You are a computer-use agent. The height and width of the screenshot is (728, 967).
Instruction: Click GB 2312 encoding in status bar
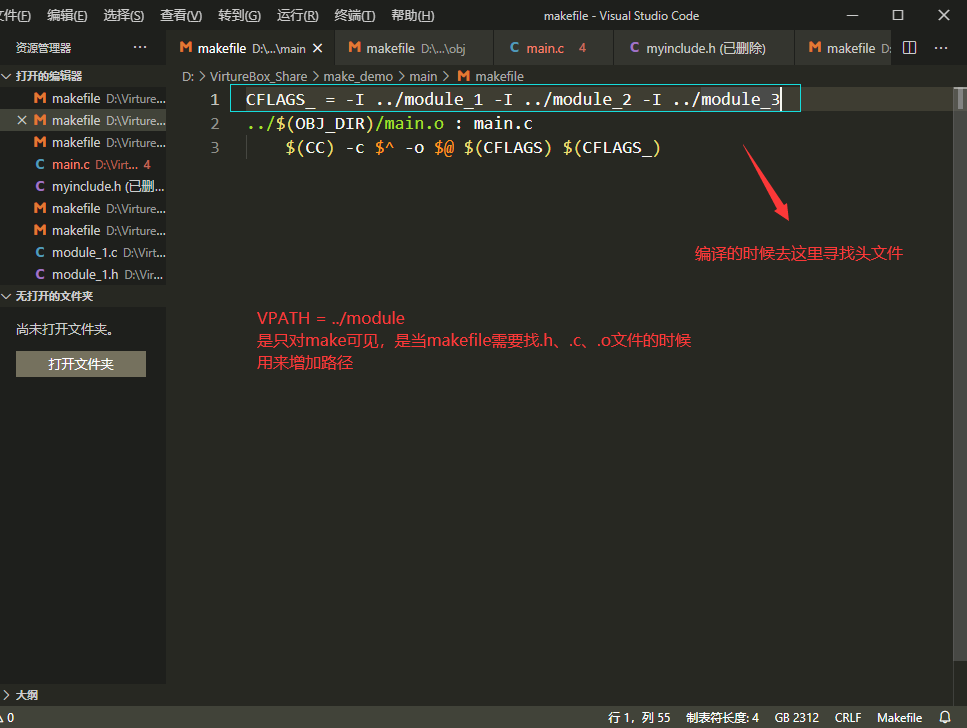point(796,717)
